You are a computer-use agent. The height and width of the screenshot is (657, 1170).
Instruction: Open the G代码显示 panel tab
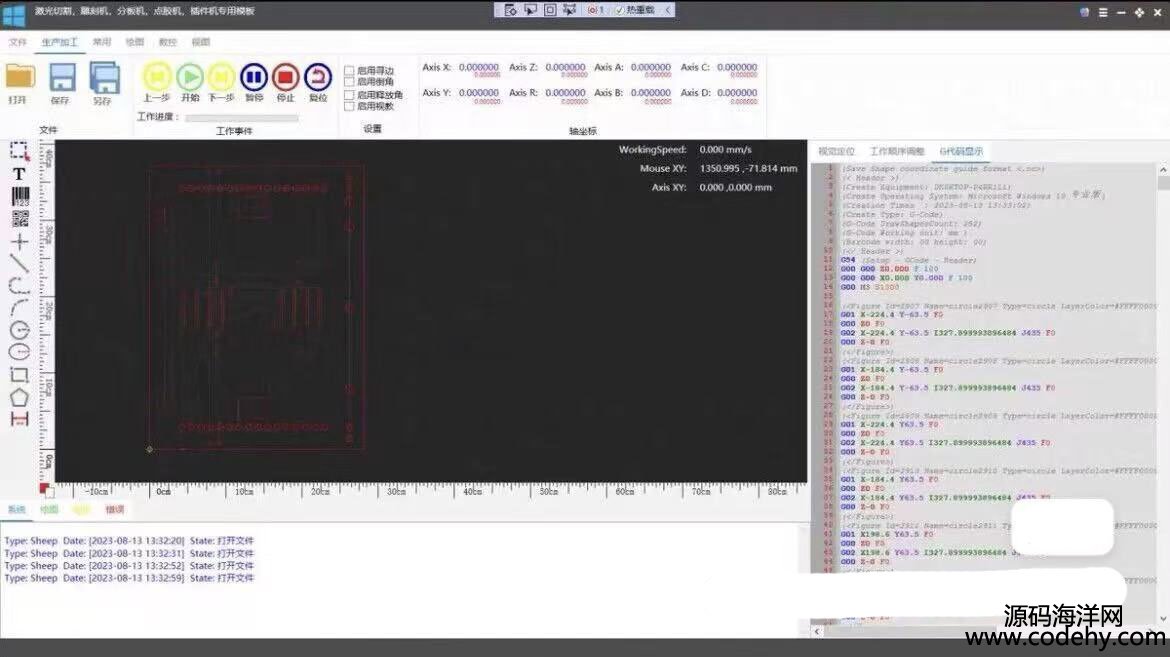(x=961, y=151)
